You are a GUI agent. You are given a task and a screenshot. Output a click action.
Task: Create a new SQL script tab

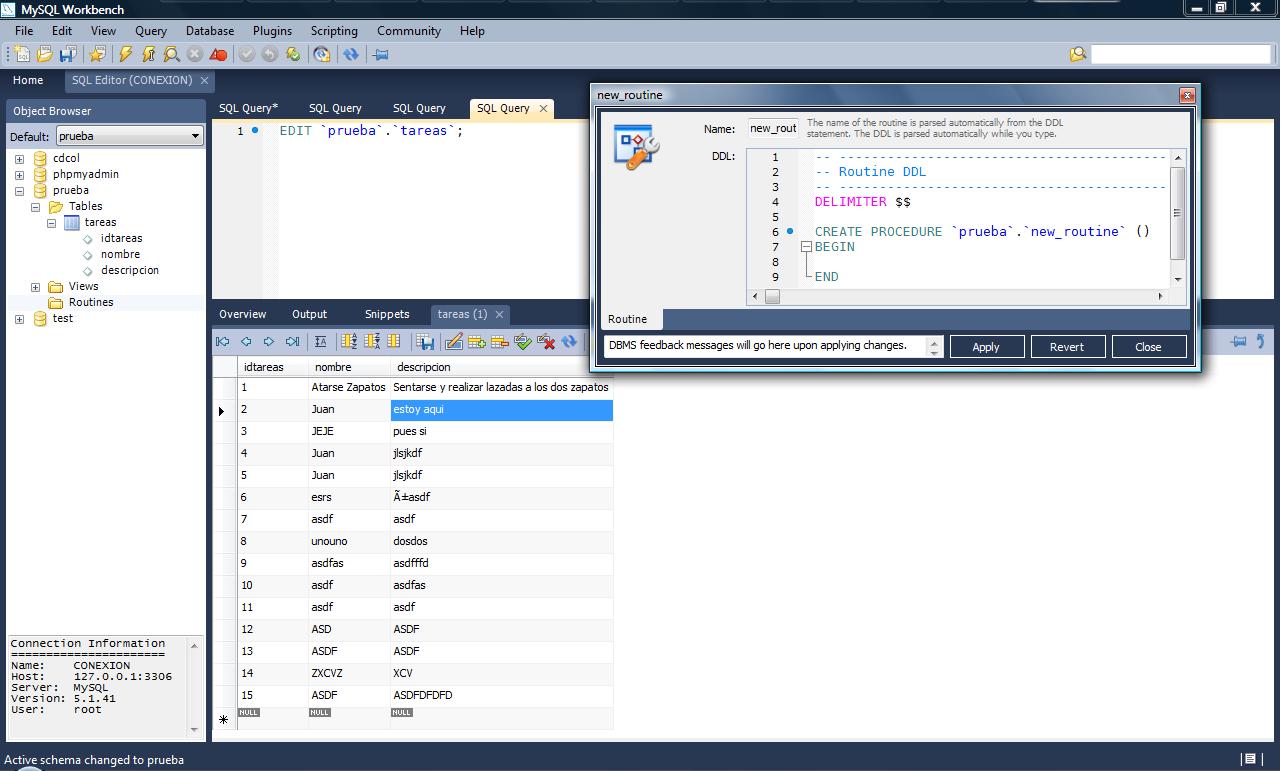22,54
